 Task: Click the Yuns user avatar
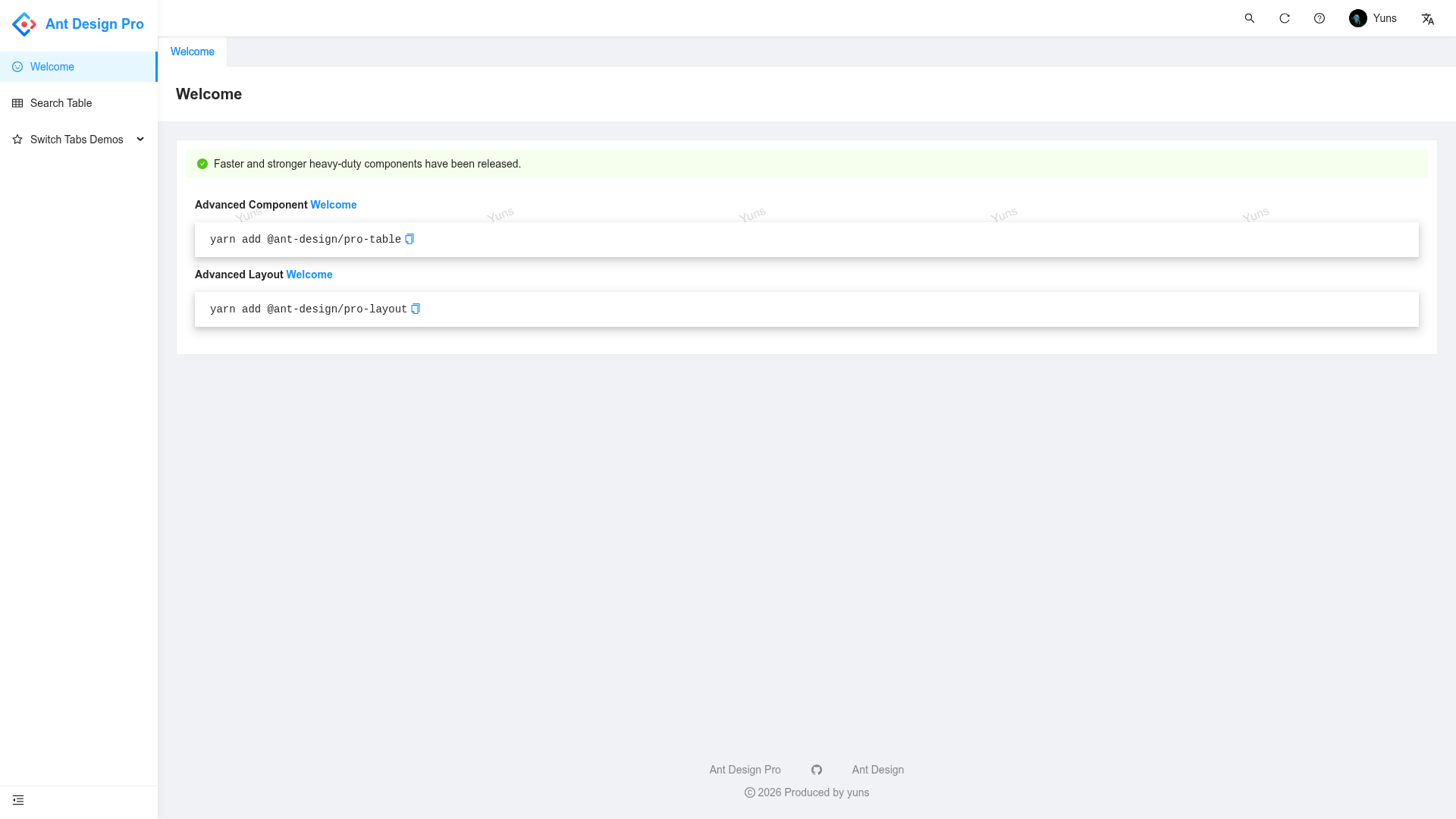[1358, 18]
